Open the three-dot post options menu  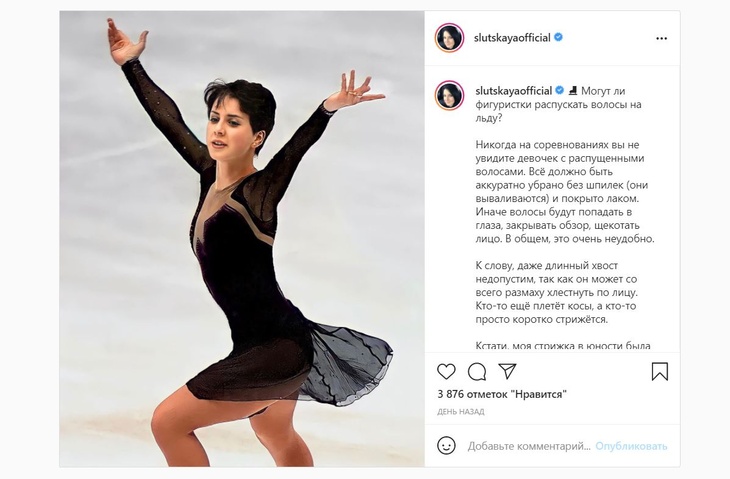[661, 39]
